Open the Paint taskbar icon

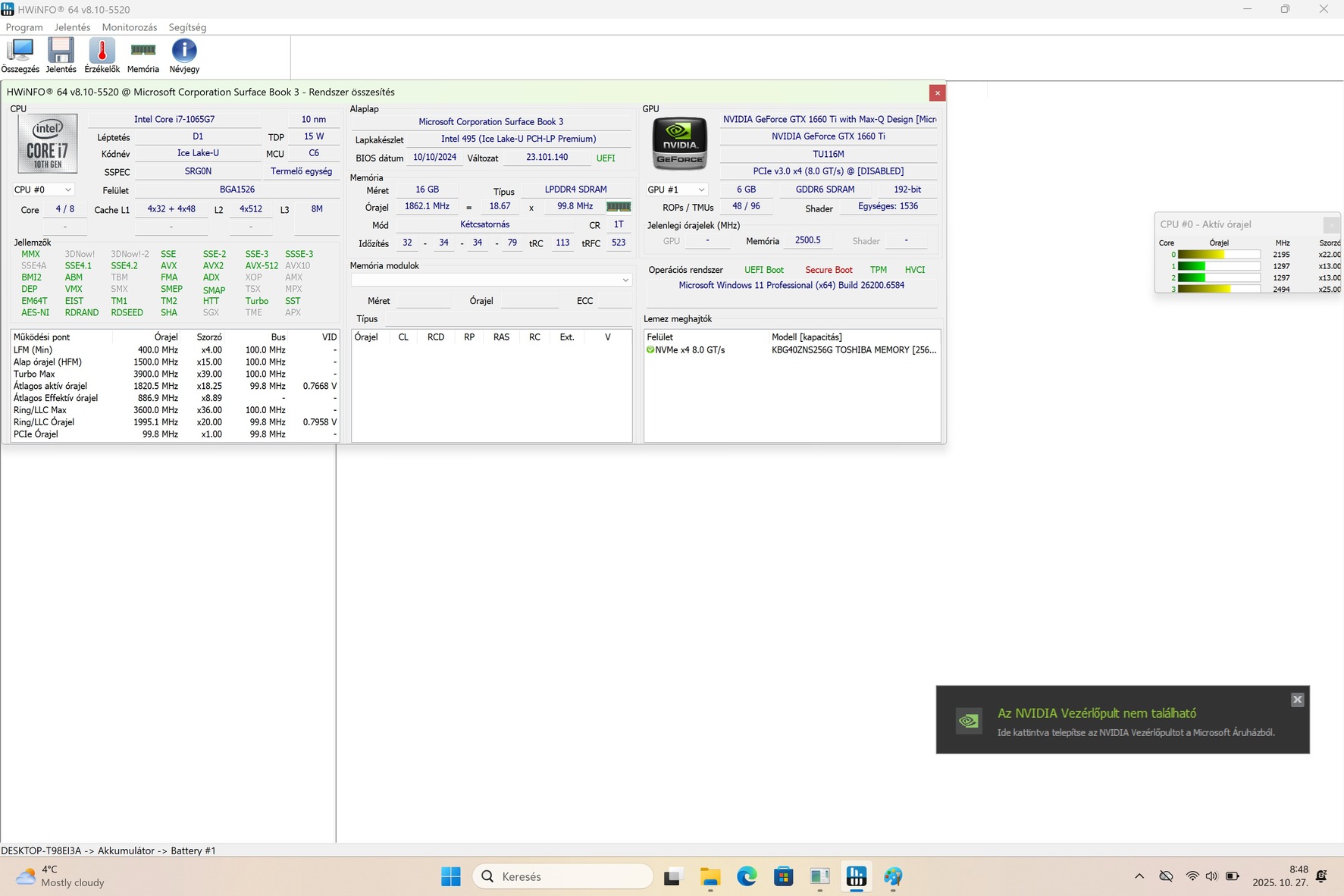[893, 877]
